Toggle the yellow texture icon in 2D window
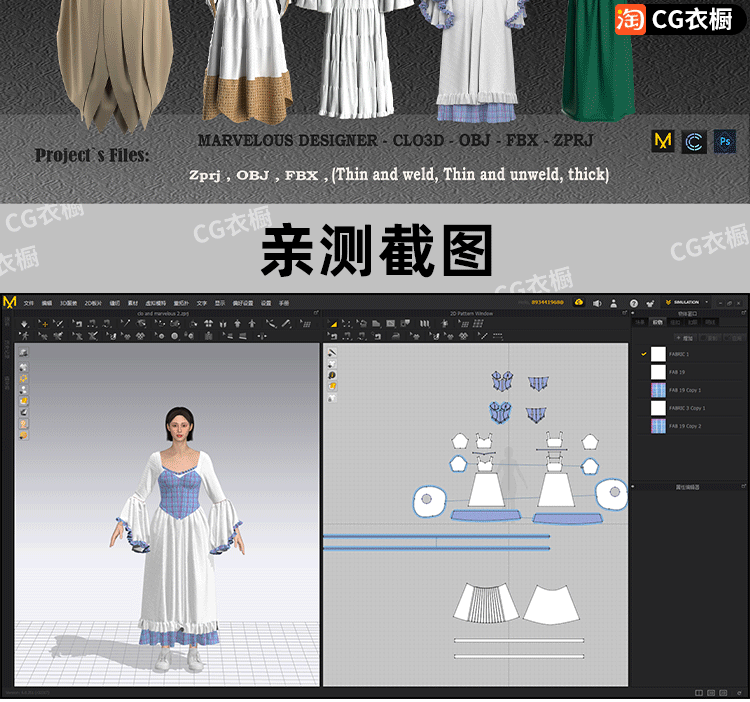The image size is (750, 702). [x=332, y=386]
